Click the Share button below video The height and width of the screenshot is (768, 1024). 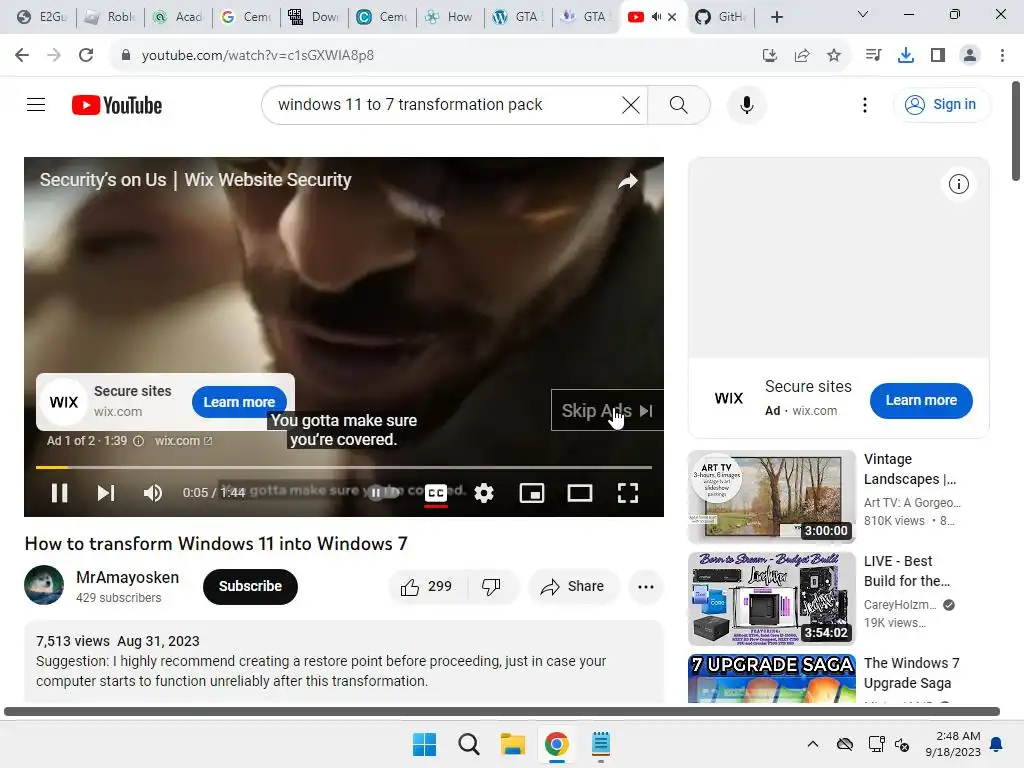click(x=573, y=586)
